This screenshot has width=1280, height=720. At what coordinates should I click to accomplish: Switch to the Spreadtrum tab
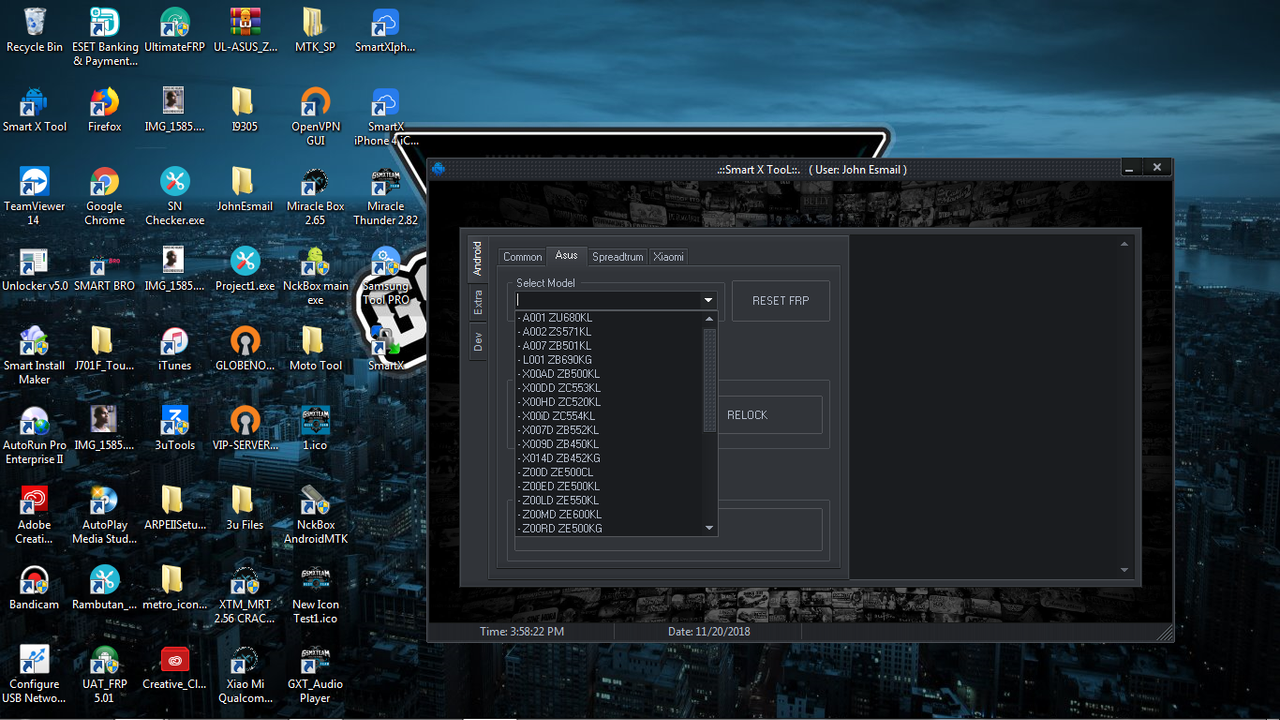[x=617, y=257]
